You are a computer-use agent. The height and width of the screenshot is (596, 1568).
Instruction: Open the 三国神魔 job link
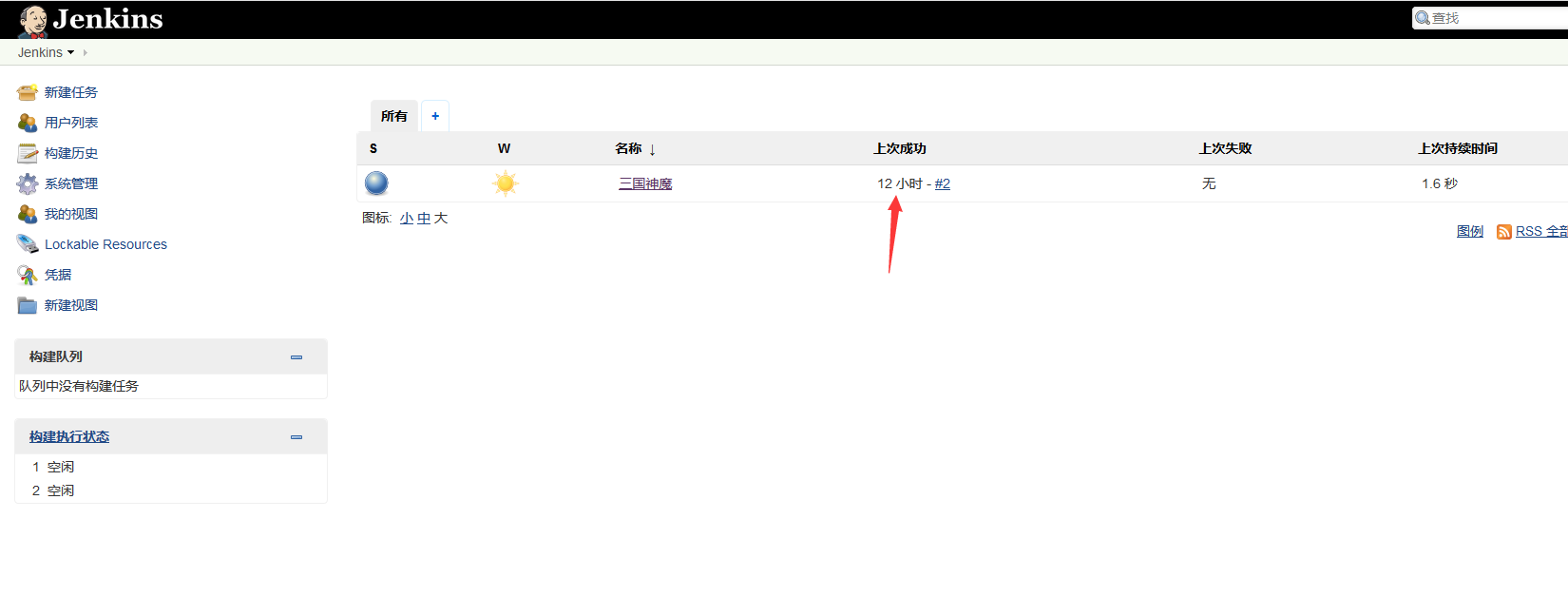[645, 183]
